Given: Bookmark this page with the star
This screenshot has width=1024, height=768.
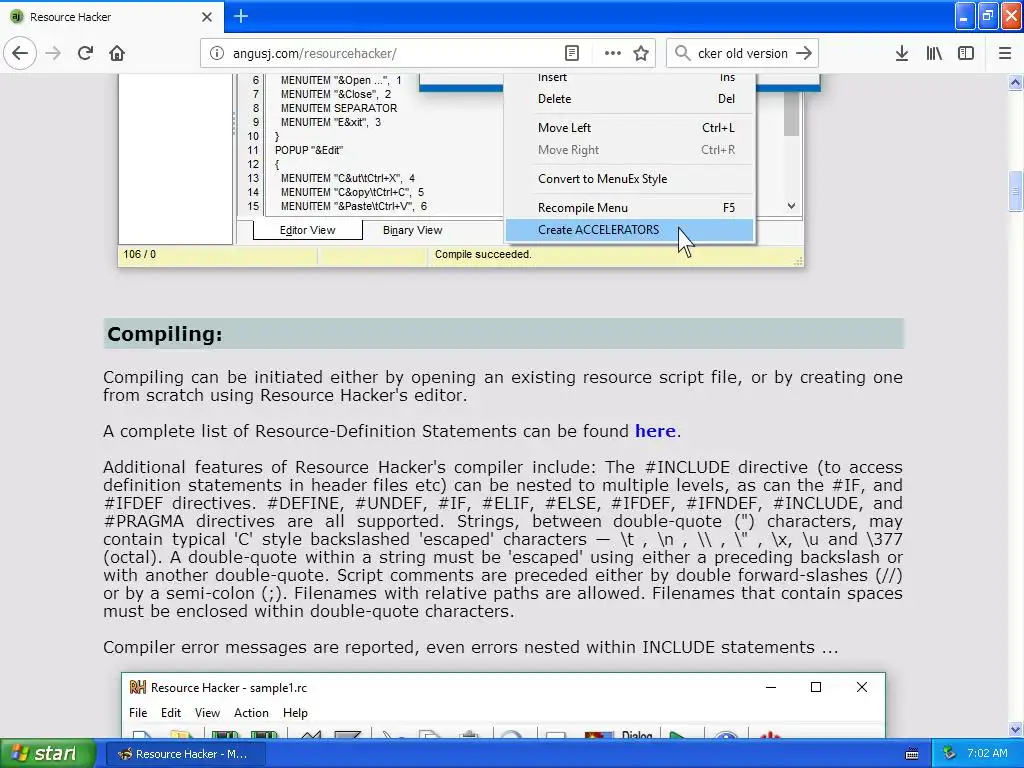Looking at the screenshot, I should point(641,54).
